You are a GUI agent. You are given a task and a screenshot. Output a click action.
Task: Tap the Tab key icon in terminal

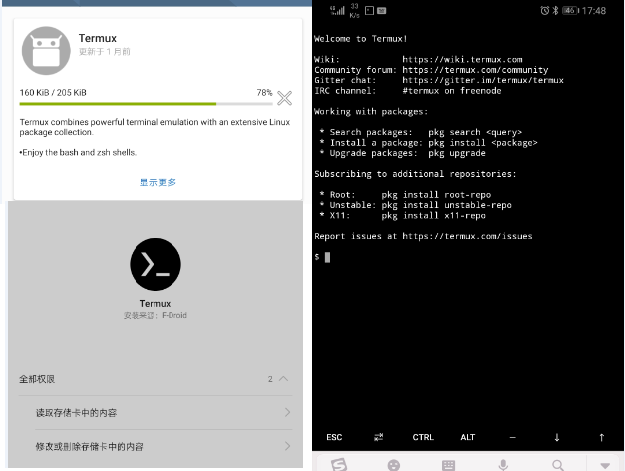(x=379, y=437)
